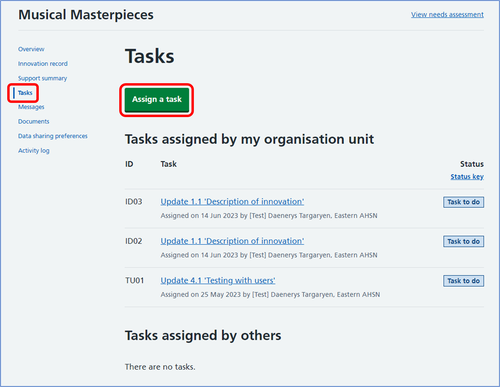
Task: Open the Overview sidebar link
Action: pos(31,49)
